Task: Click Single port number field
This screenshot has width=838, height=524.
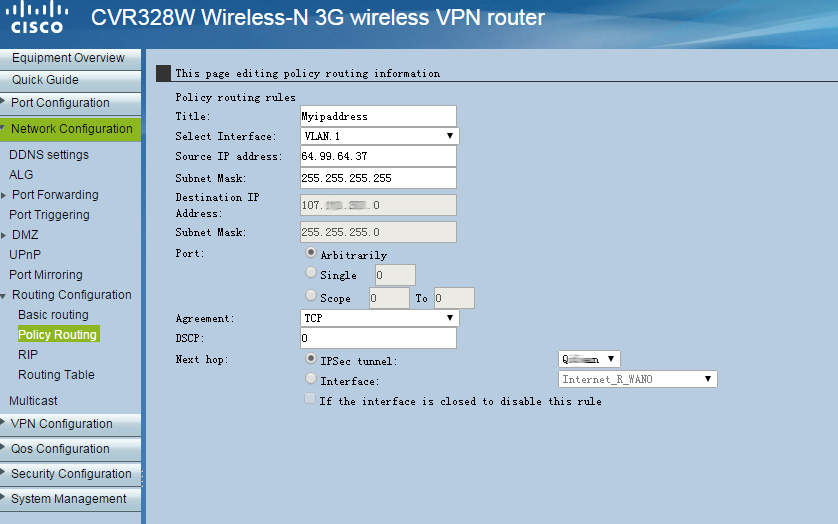Action: tap(395, 275)
